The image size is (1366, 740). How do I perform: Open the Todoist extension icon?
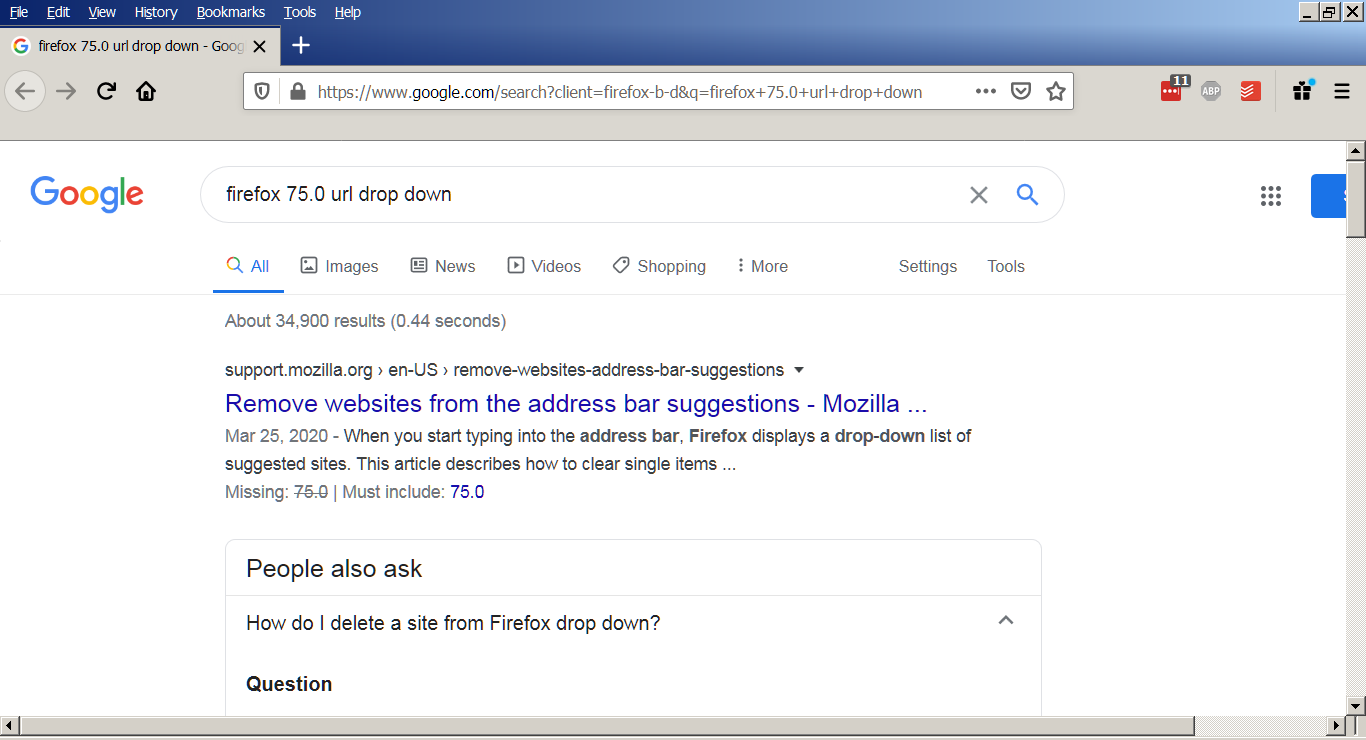tap(1250, 92)
